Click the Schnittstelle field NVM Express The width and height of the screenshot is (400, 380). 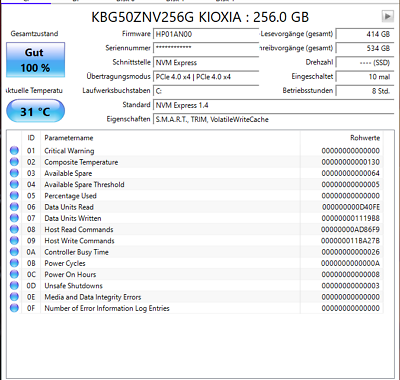pyautogui.click(x=206, y=62)
